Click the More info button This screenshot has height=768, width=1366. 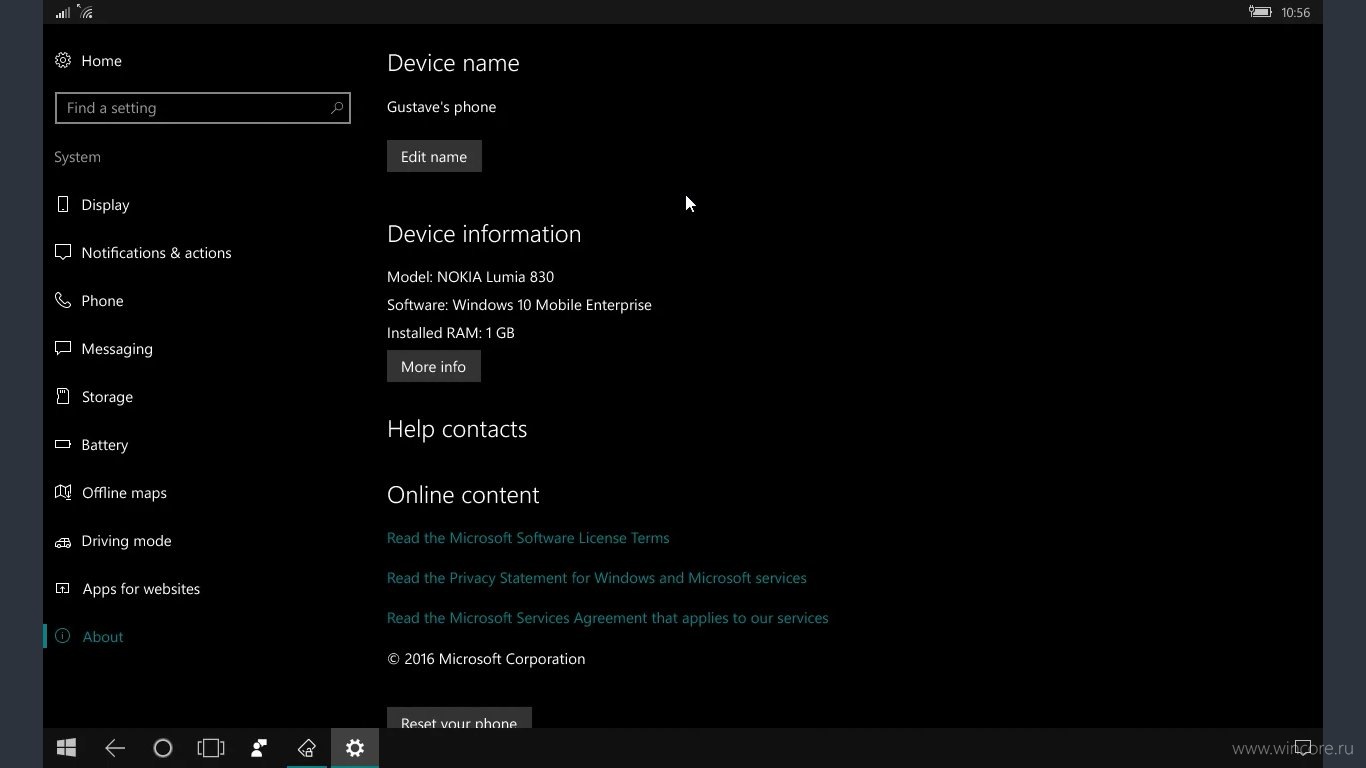[433, 366]
